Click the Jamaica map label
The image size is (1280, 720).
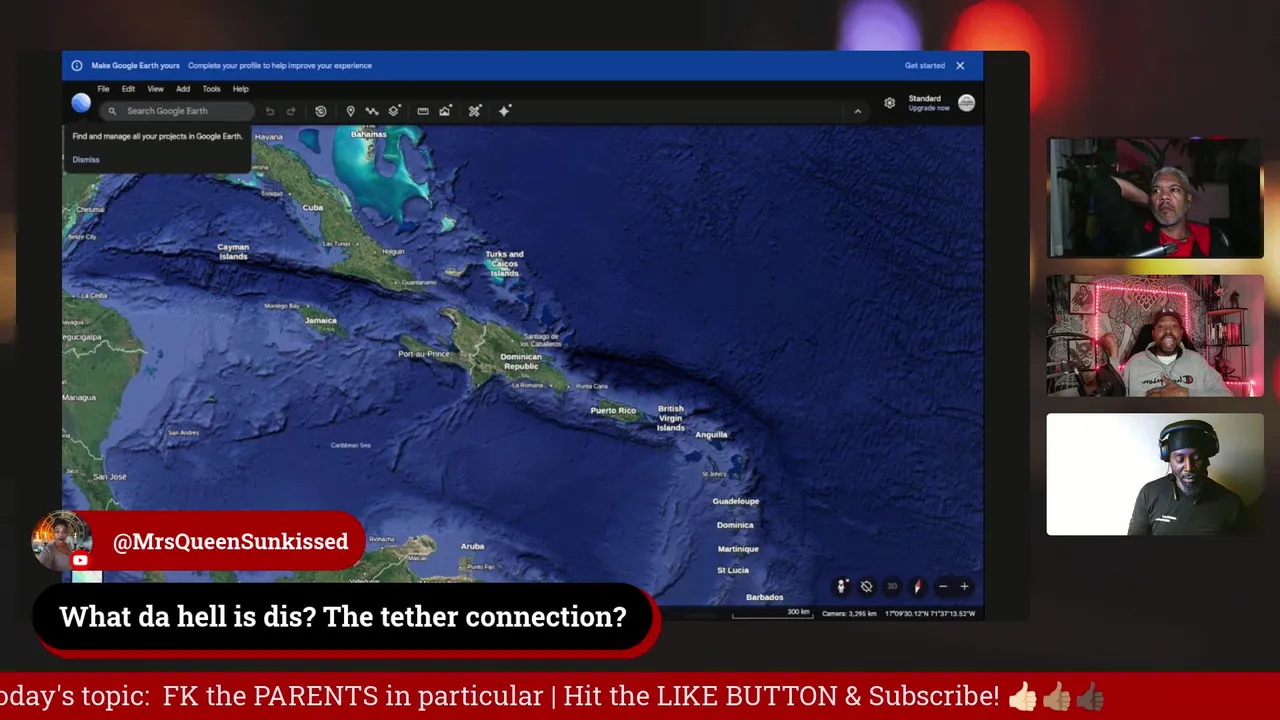[x=321, y=321]
